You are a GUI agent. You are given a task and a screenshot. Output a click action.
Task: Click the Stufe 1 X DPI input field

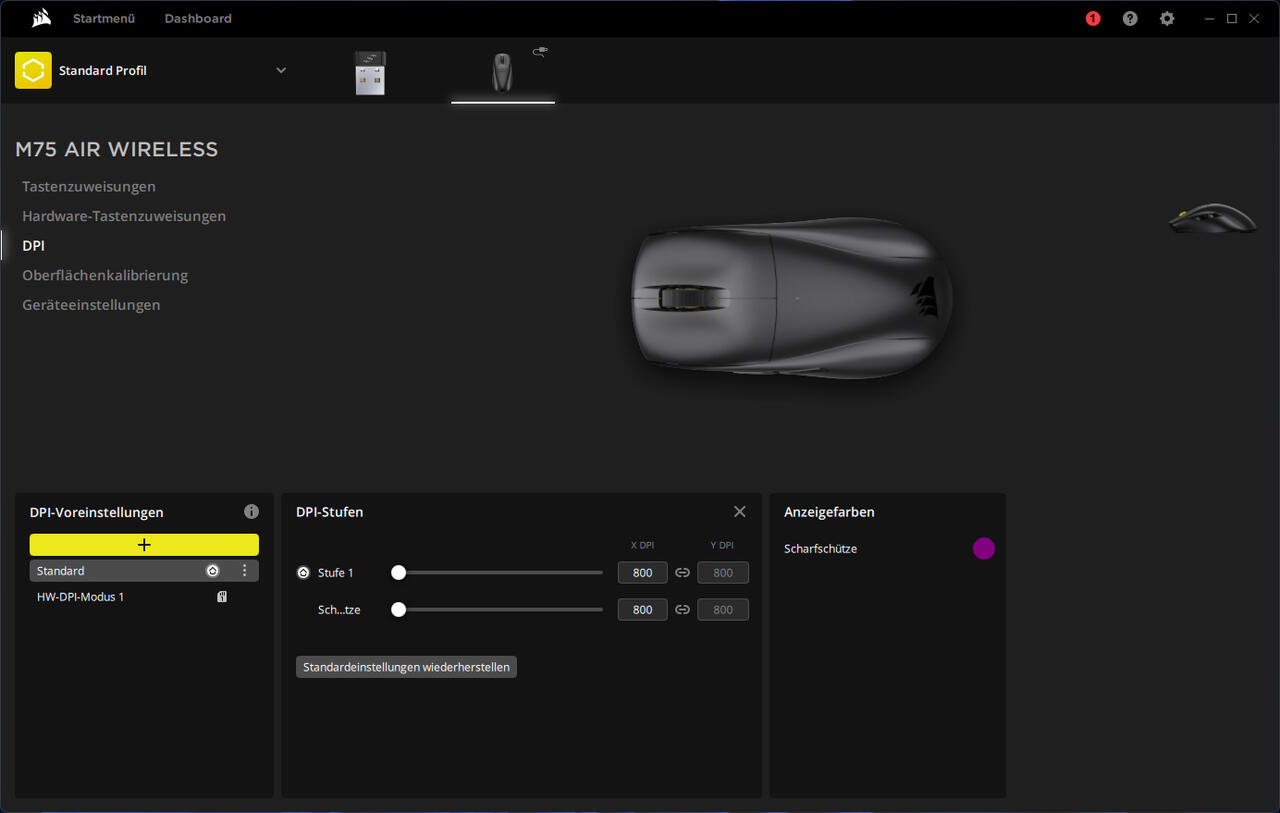643,573
